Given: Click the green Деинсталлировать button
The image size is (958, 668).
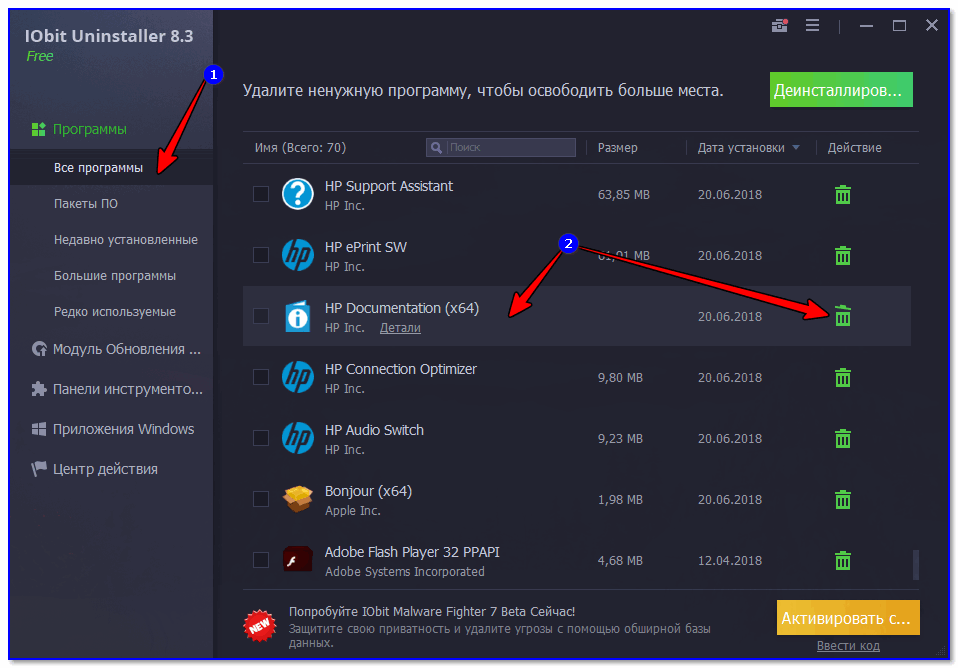Looking at the screenshot, I should tap(841, 90).
